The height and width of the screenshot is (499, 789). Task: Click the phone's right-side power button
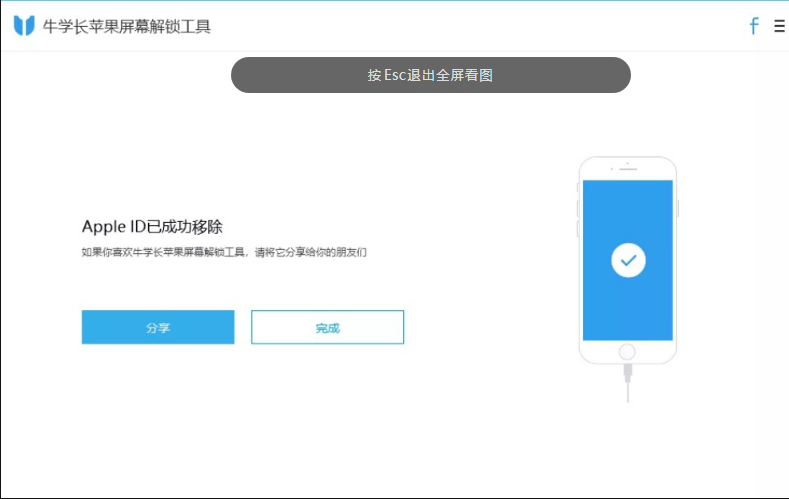678,208
